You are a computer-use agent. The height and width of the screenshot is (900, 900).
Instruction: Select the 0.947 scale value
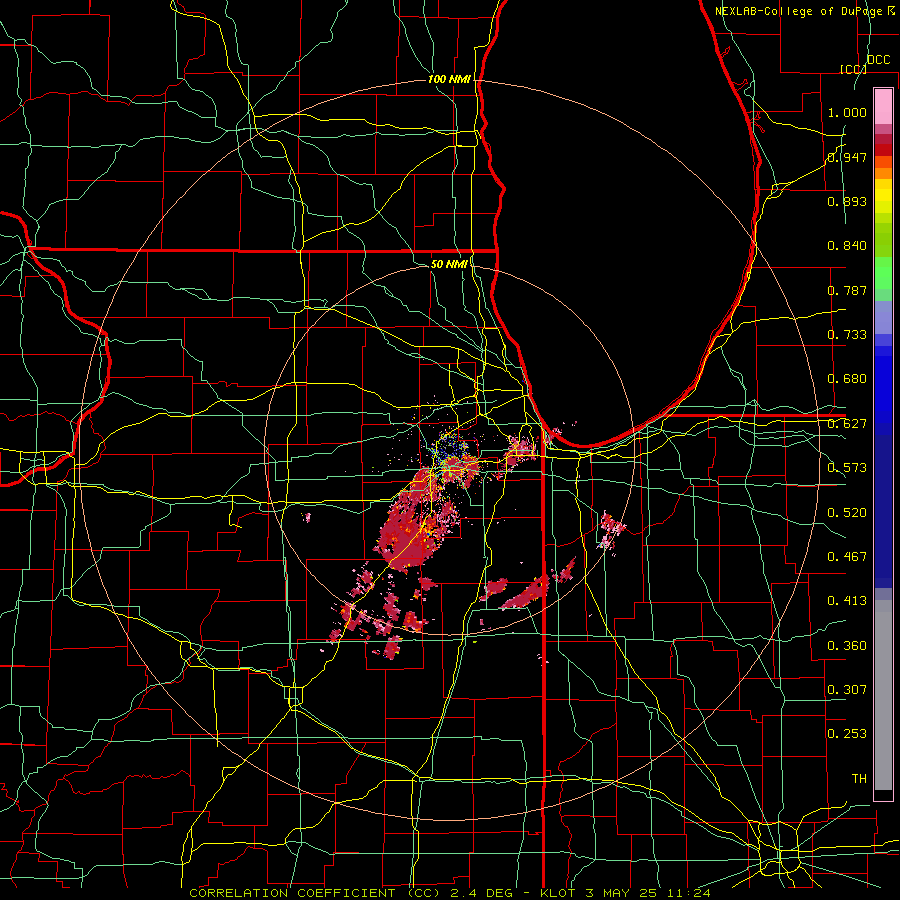pos(847,157)
